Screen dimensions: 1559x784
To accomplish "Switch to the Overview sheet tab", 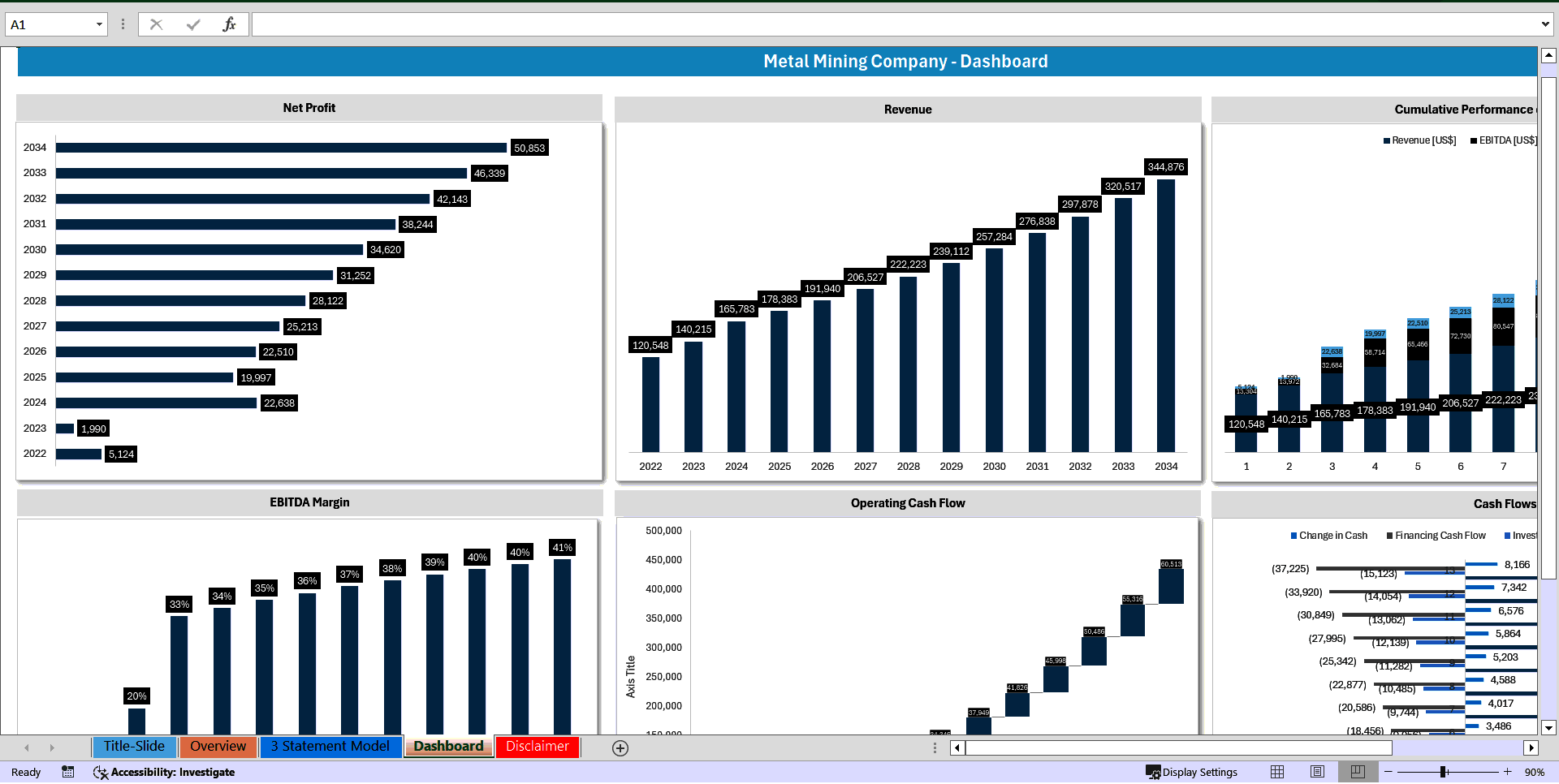I will pos(218,747).
